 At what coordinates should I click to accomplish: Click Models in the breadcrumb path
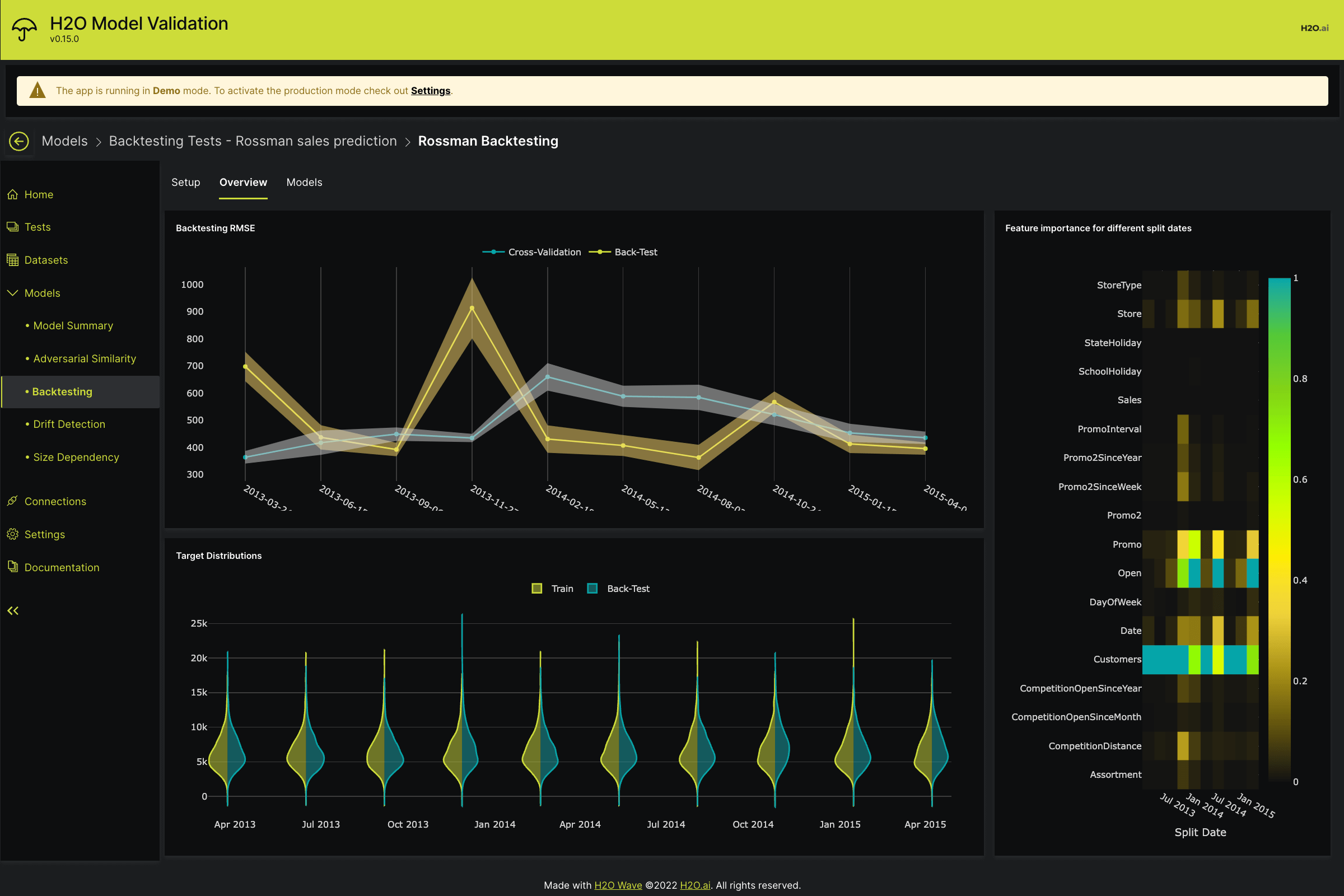[64, 141]
